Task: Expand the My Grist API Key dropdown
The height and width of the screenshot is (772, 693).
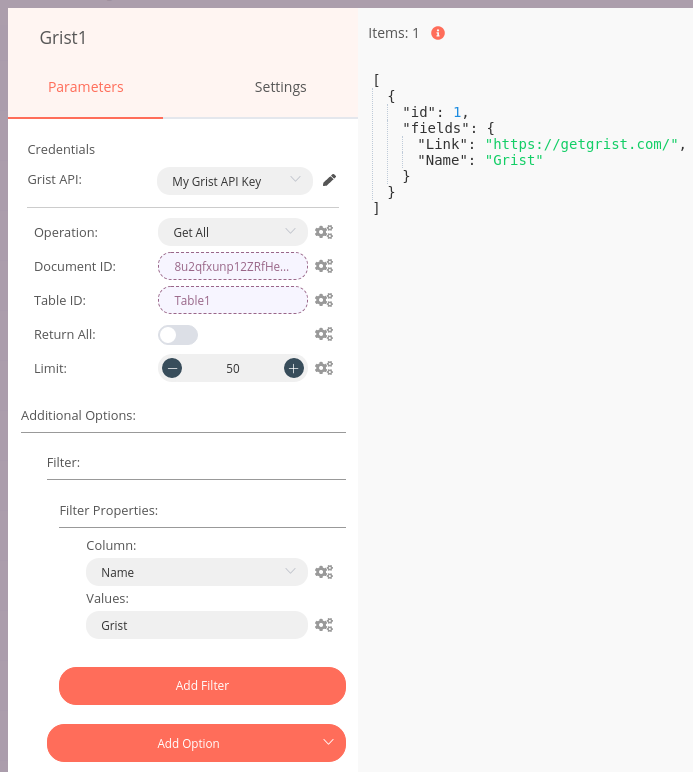Action: coord(234,181)
